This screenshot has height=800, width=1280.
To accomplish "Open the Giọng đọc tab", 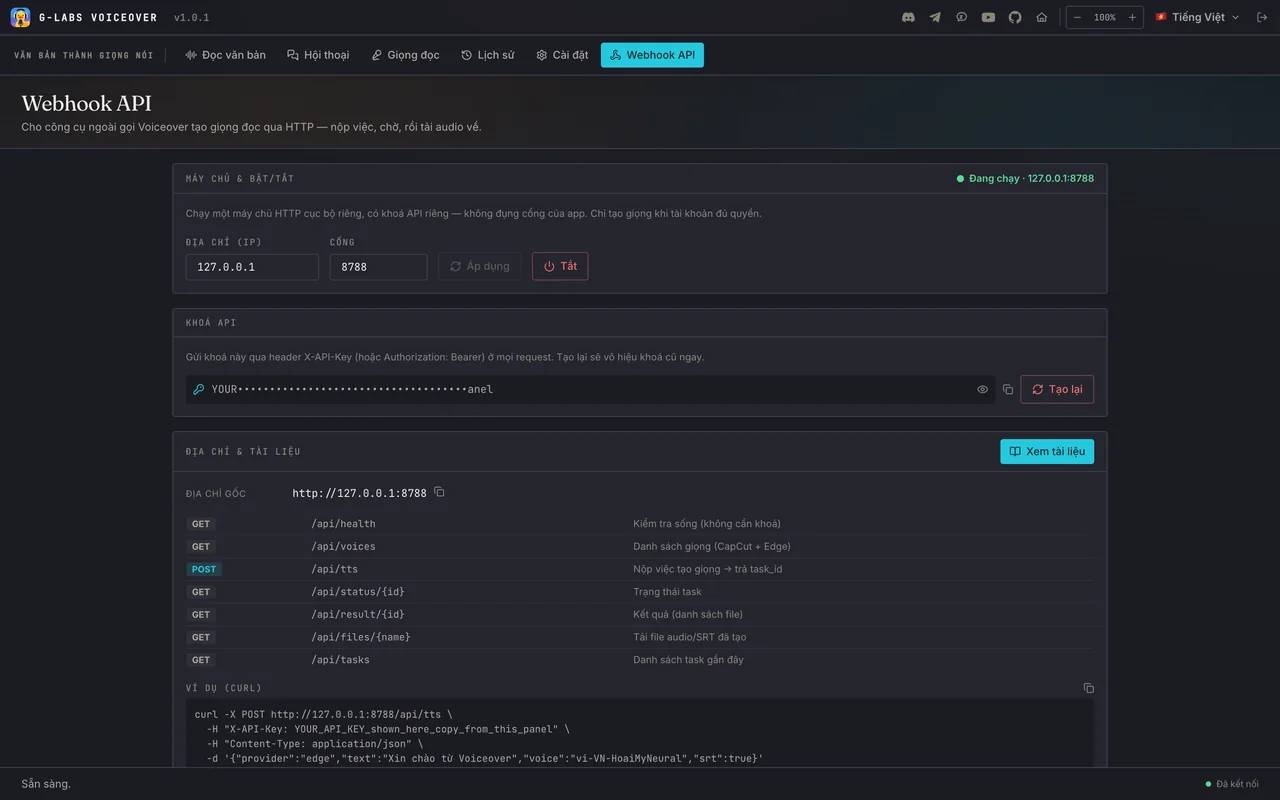I will (x=405, y=55).
